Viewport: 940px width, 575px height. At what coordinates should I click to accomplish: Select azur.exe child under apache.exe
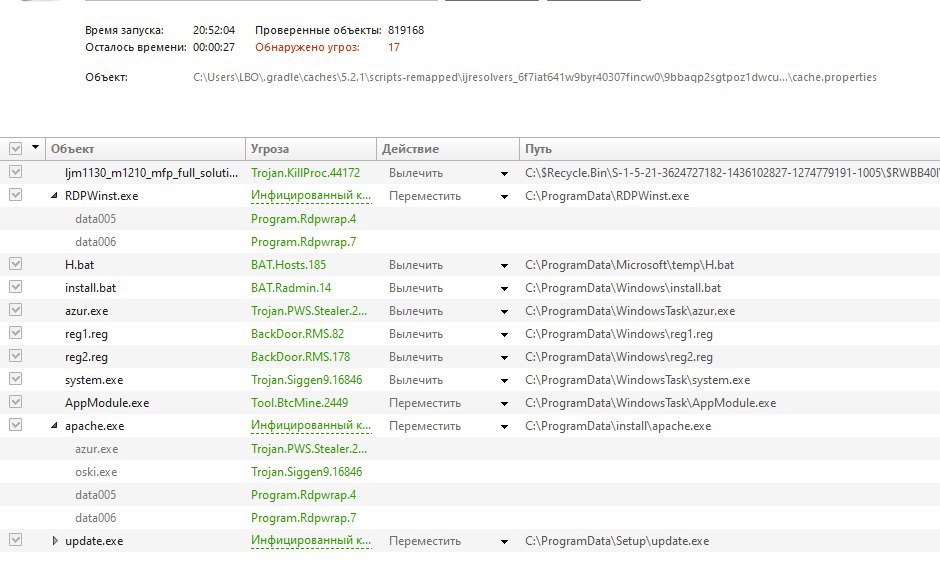click(97, 449)
